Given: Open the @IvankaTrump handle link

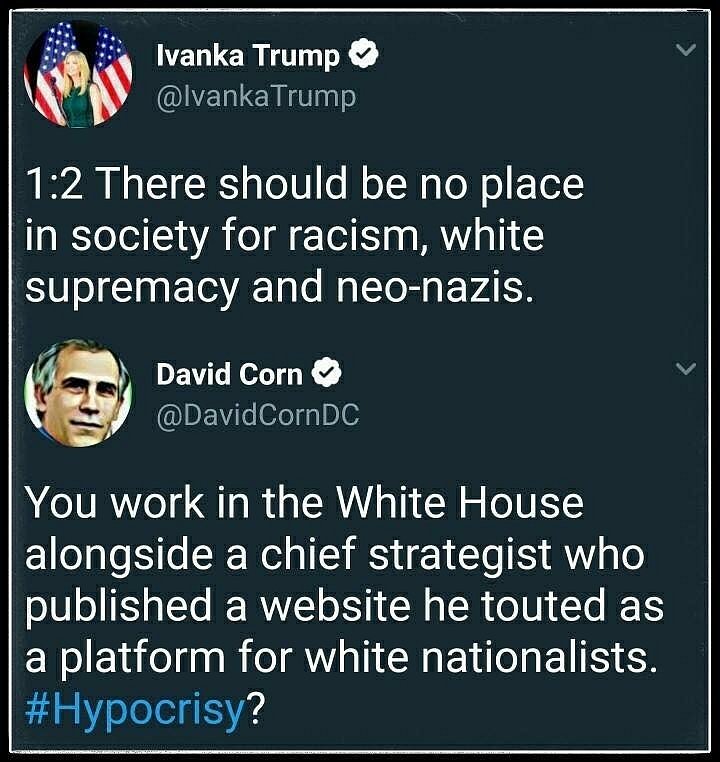Looking at the screenshot, I should click(x=256, y=96).
